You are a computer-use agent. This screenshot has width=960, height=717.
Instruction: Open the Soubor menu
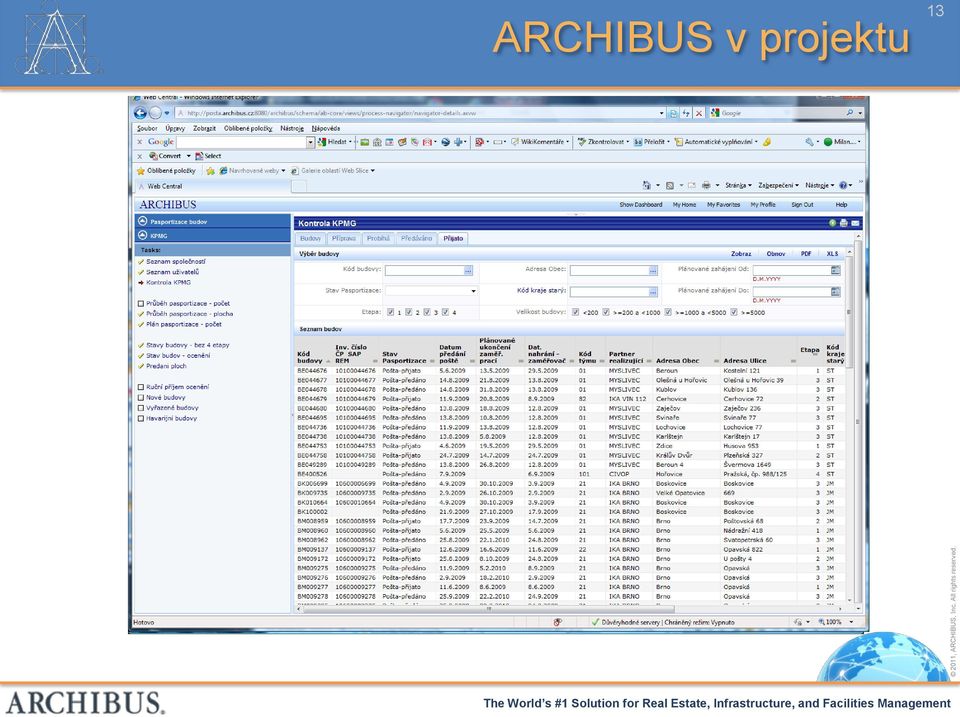147,129
